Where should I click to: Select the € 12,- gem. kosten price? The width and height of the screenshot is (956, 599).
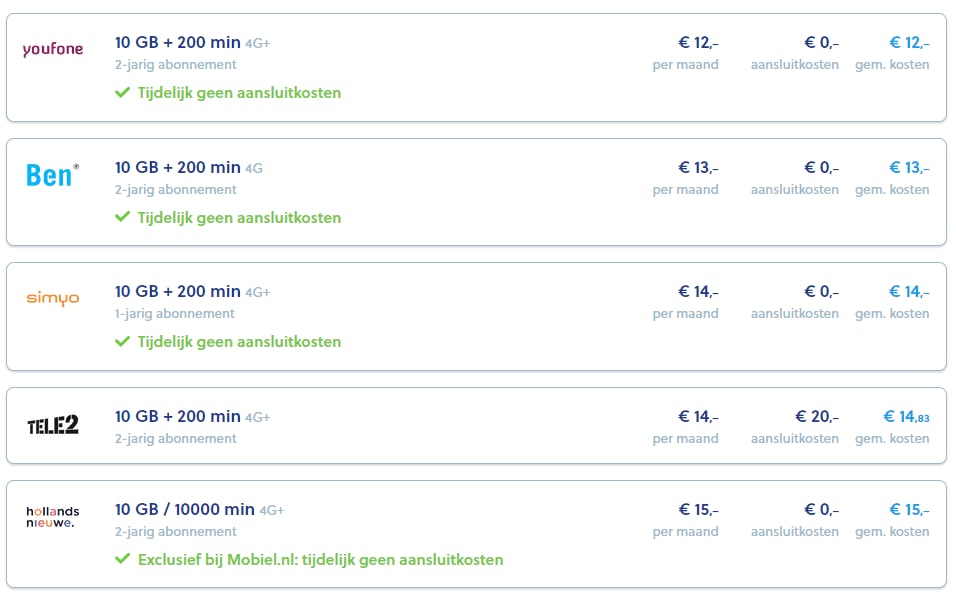[x=909, y=43]
